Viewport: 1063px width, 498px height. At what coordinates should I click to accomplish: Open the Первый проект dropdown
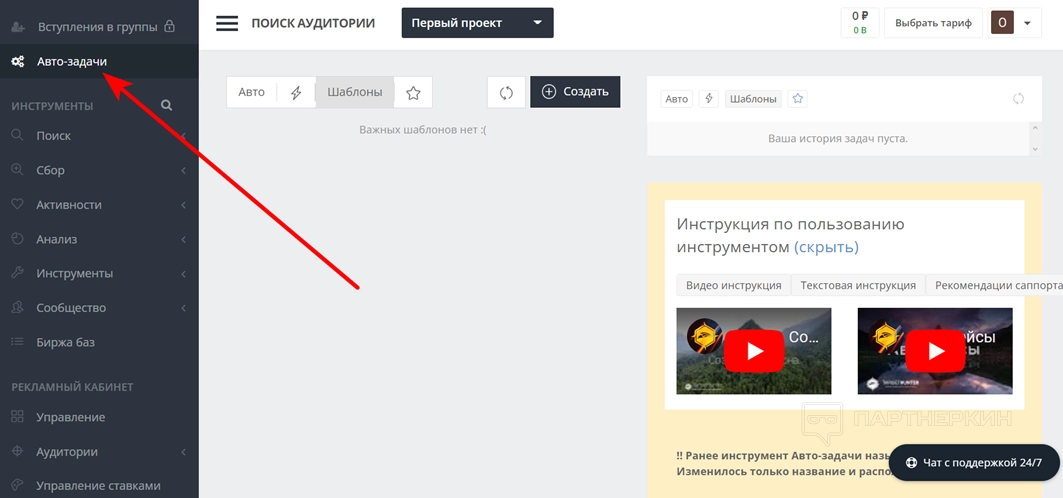click(x=477, y=23)
